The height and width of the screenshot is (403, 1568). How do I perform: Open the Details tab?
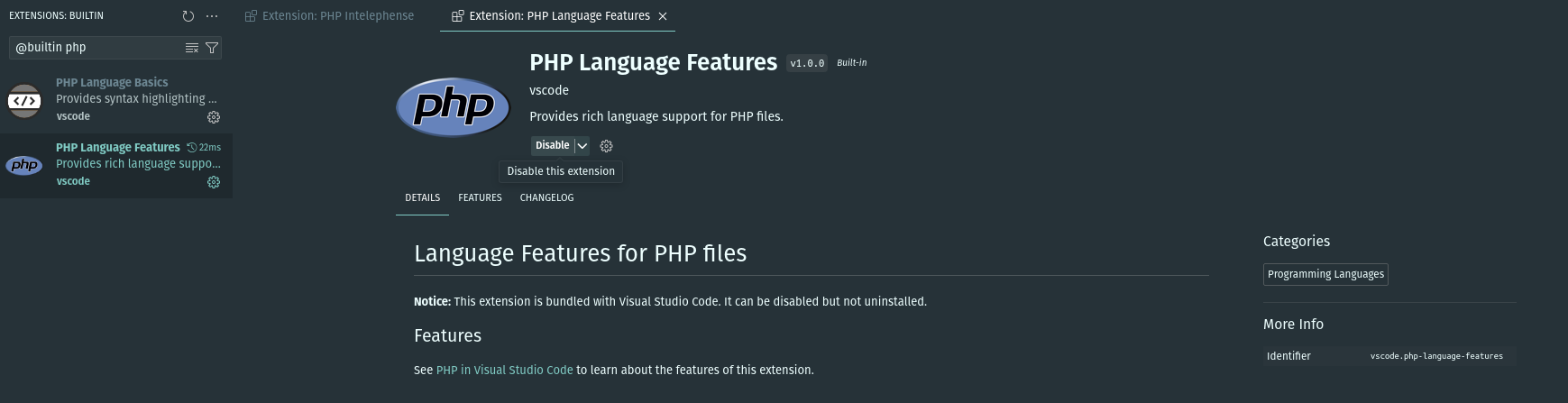[422, 197]
